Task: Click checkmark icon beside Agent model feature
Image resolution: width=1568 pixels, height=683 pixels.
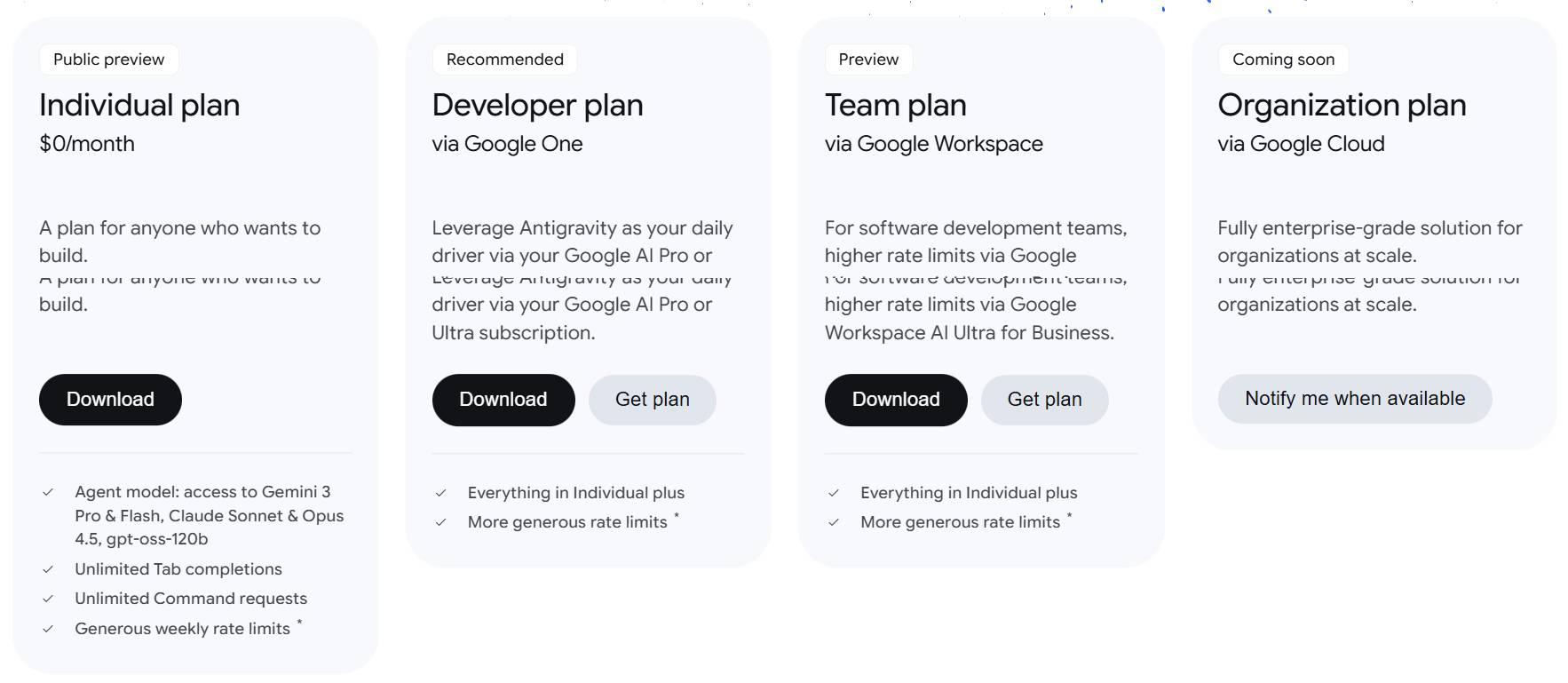Action: (48, 492)
